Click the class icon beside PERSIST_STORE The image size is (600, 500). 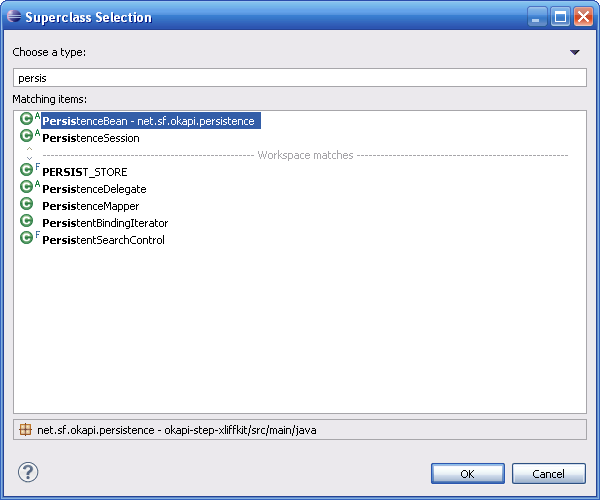point(26,170)
